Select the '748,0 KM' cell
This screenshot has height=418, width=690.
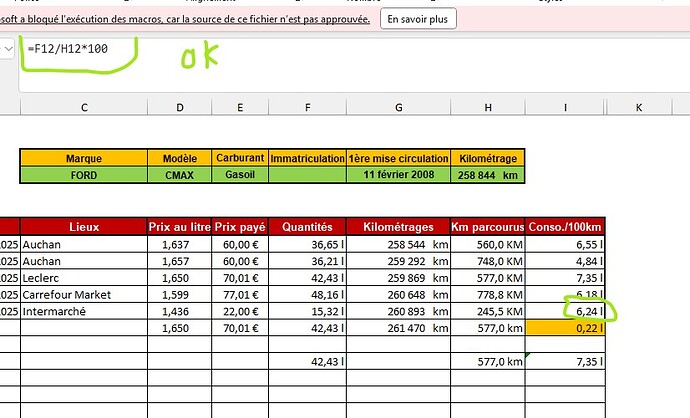(488, 261)
